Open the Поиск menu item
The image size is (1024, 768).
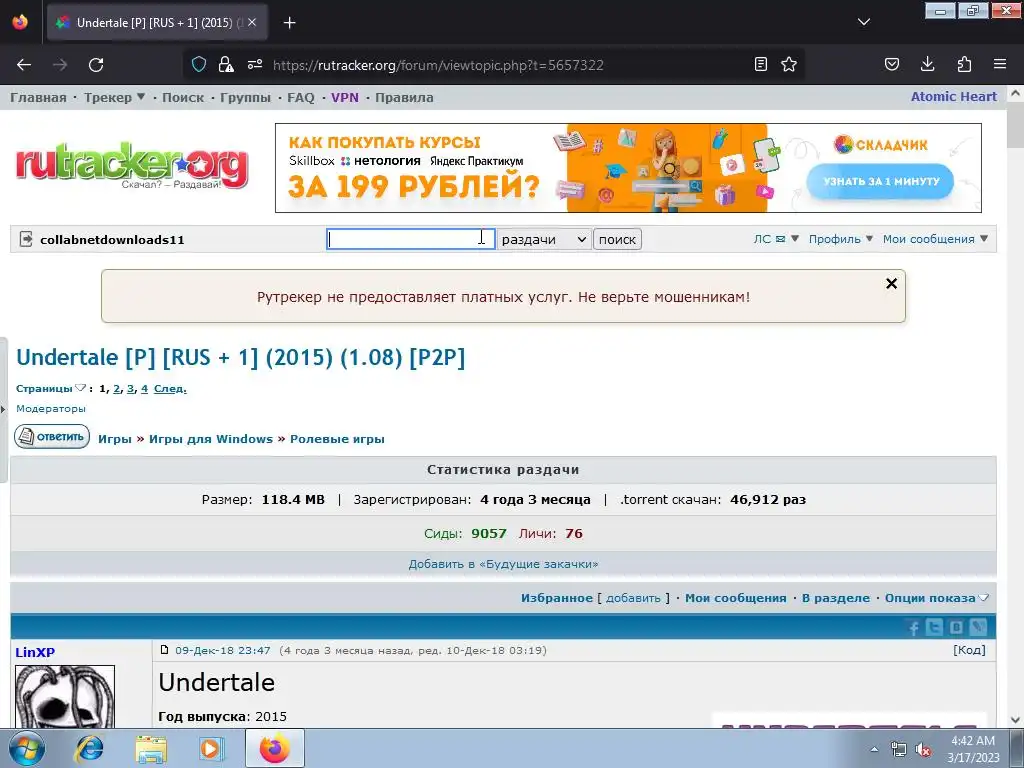coord(183,97)
